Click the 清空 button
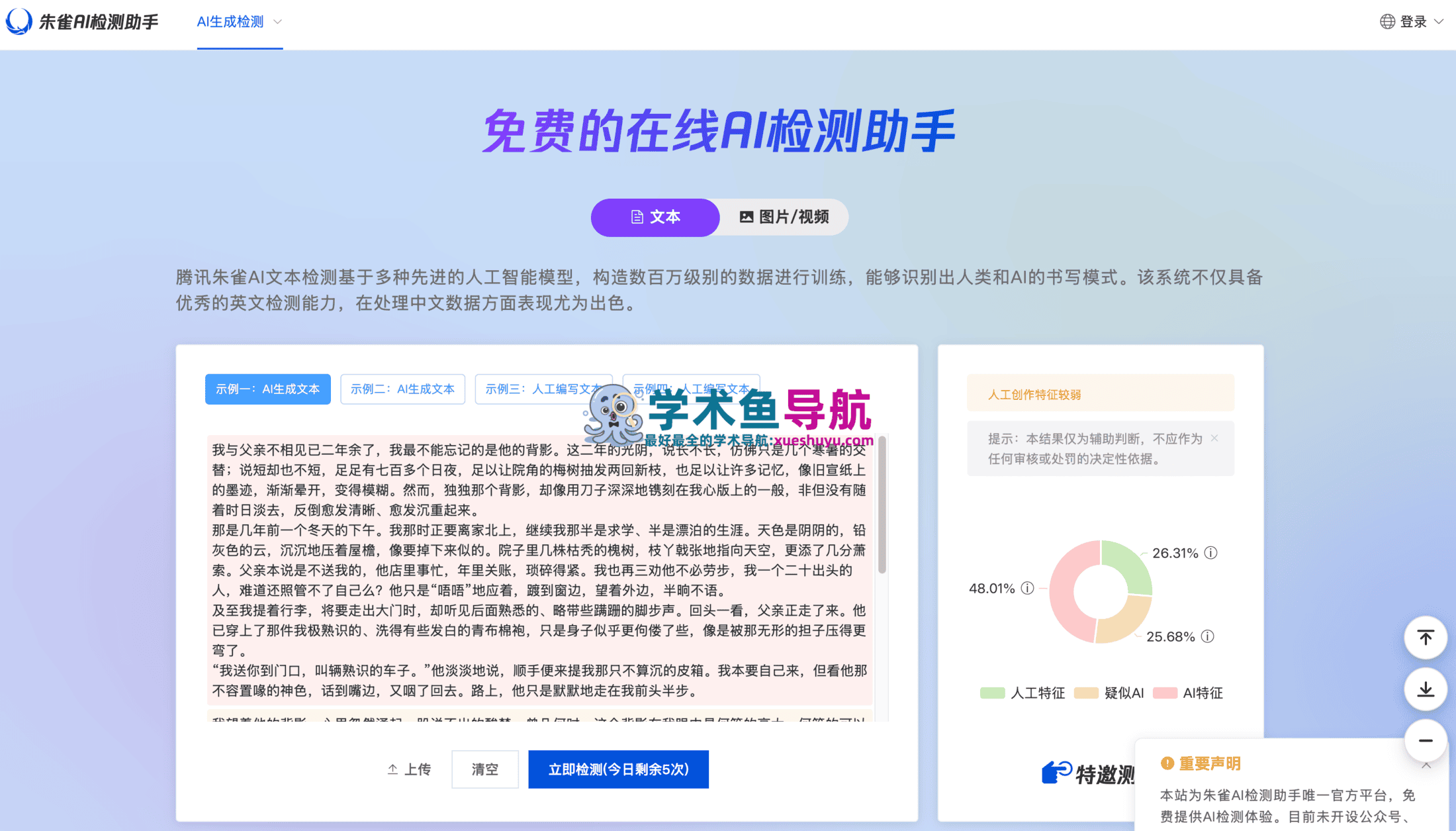 coord(485,769)
